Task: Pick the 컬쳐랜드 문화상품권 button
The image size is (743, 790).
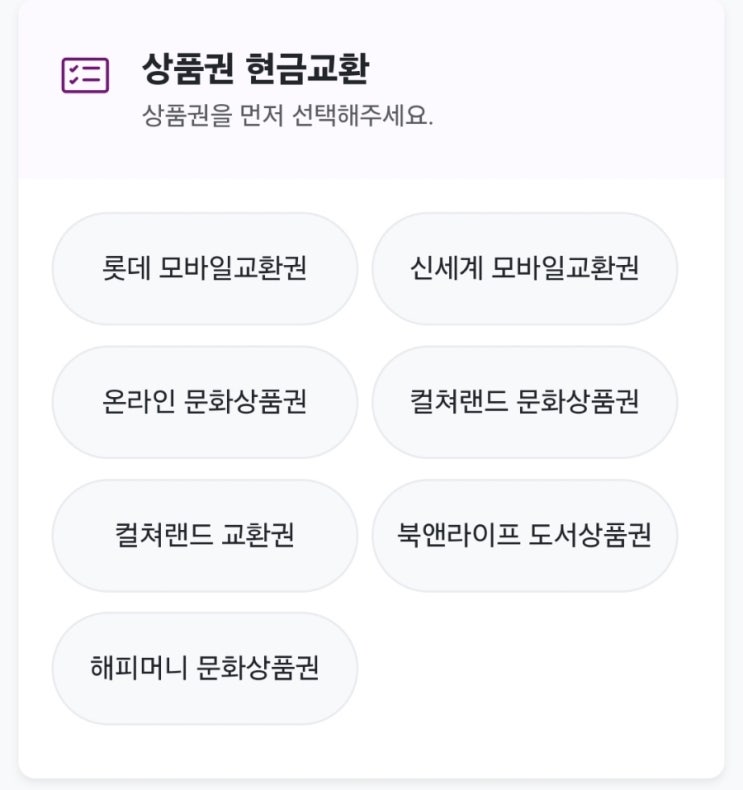Action: [x=524, y=402]
